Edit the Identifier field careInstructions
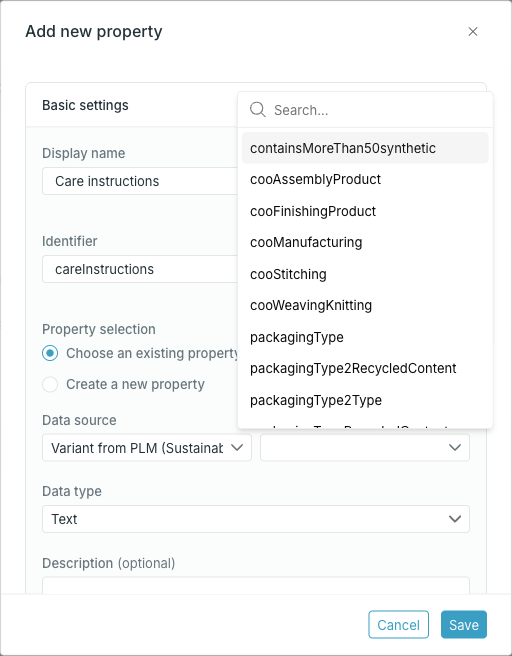The width and height of the screenshot is (512, 656). (x=140, y=269)
